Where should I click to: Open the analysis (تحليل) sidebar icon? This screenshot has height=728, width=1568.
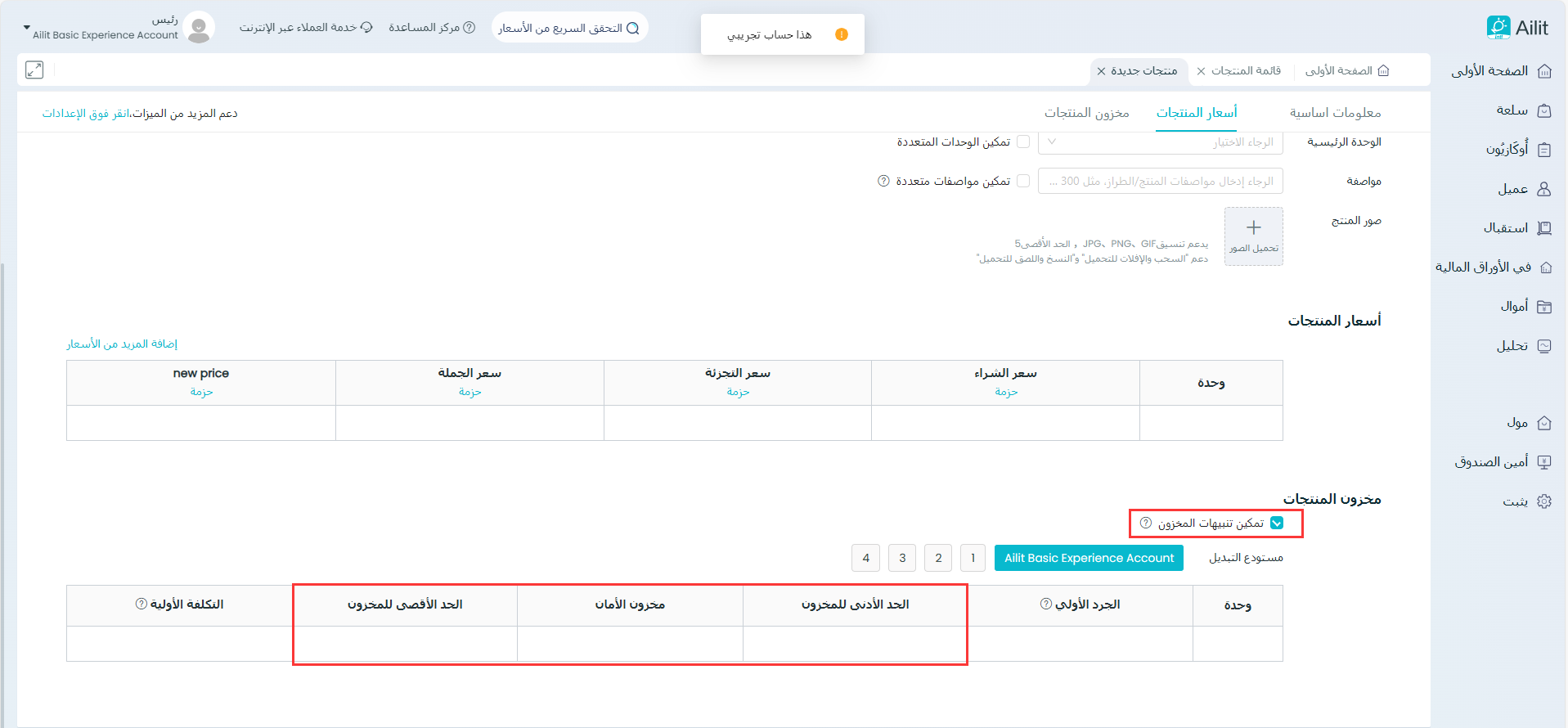pos(1544,346)
